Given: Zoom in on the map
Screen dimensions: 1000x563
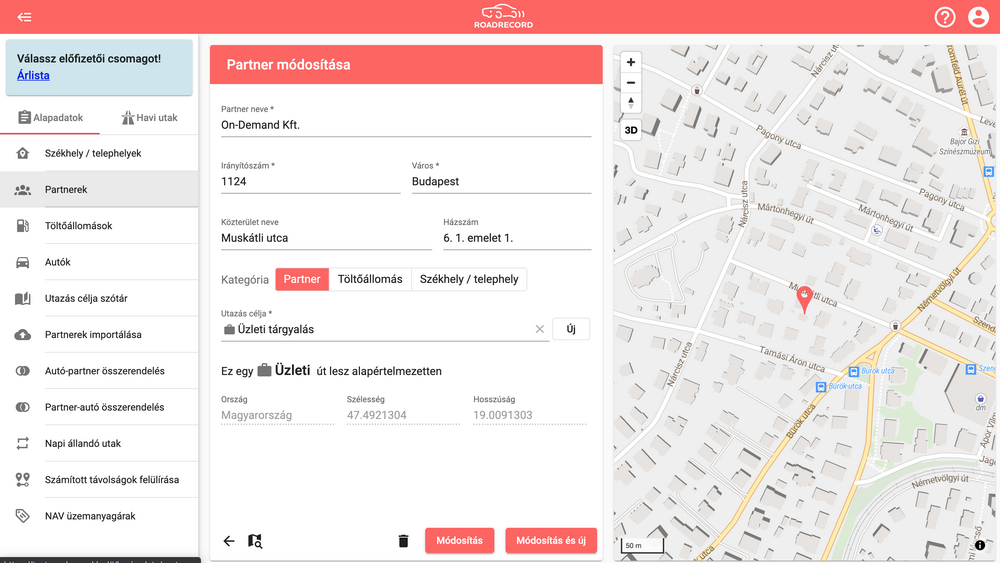Looking at the screenshot, I should tap(631, 62).
